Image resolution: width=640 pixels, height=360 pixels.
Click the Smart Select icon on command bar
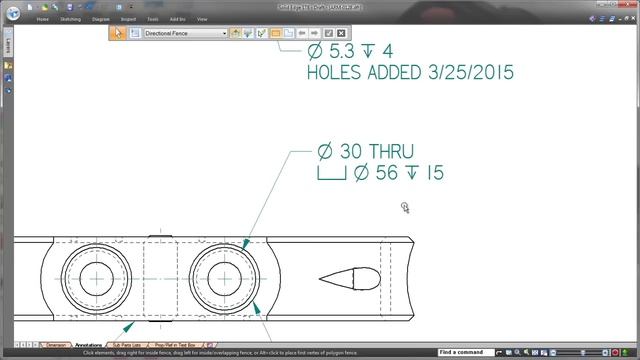tap(261, 33)
